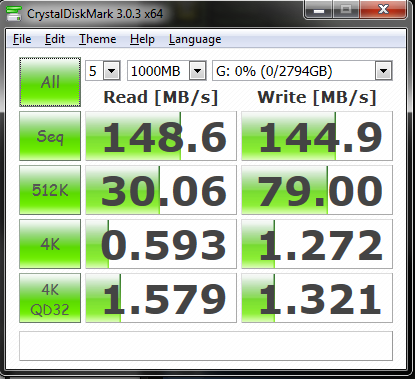415x379 pixels.
Task: Click the CrystalDiskMark title bar icon
Action: point(14,13)
